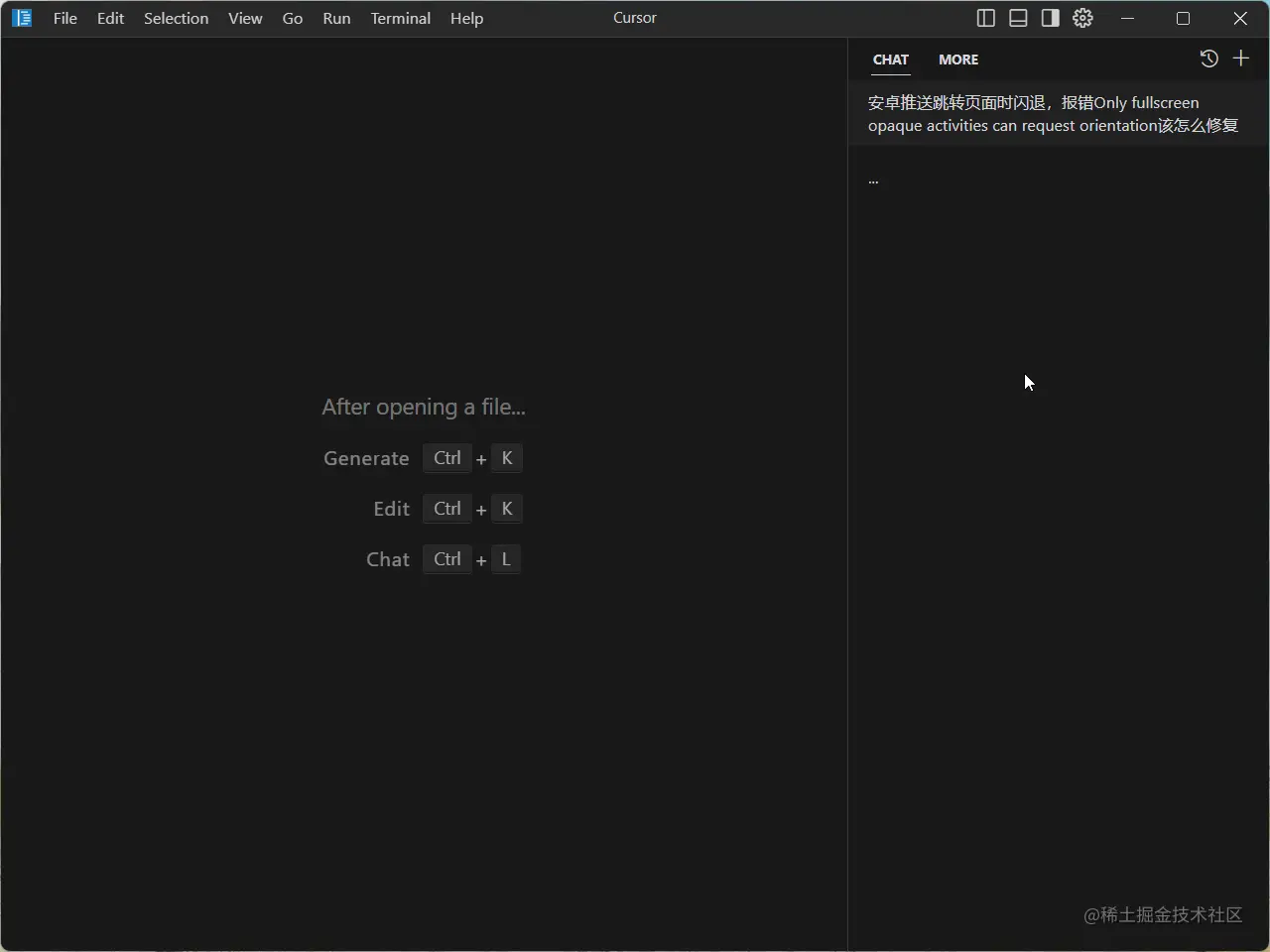This screenshot has width=1270, height=952.
Task: Open the Help menu
Action: point(466,18)
